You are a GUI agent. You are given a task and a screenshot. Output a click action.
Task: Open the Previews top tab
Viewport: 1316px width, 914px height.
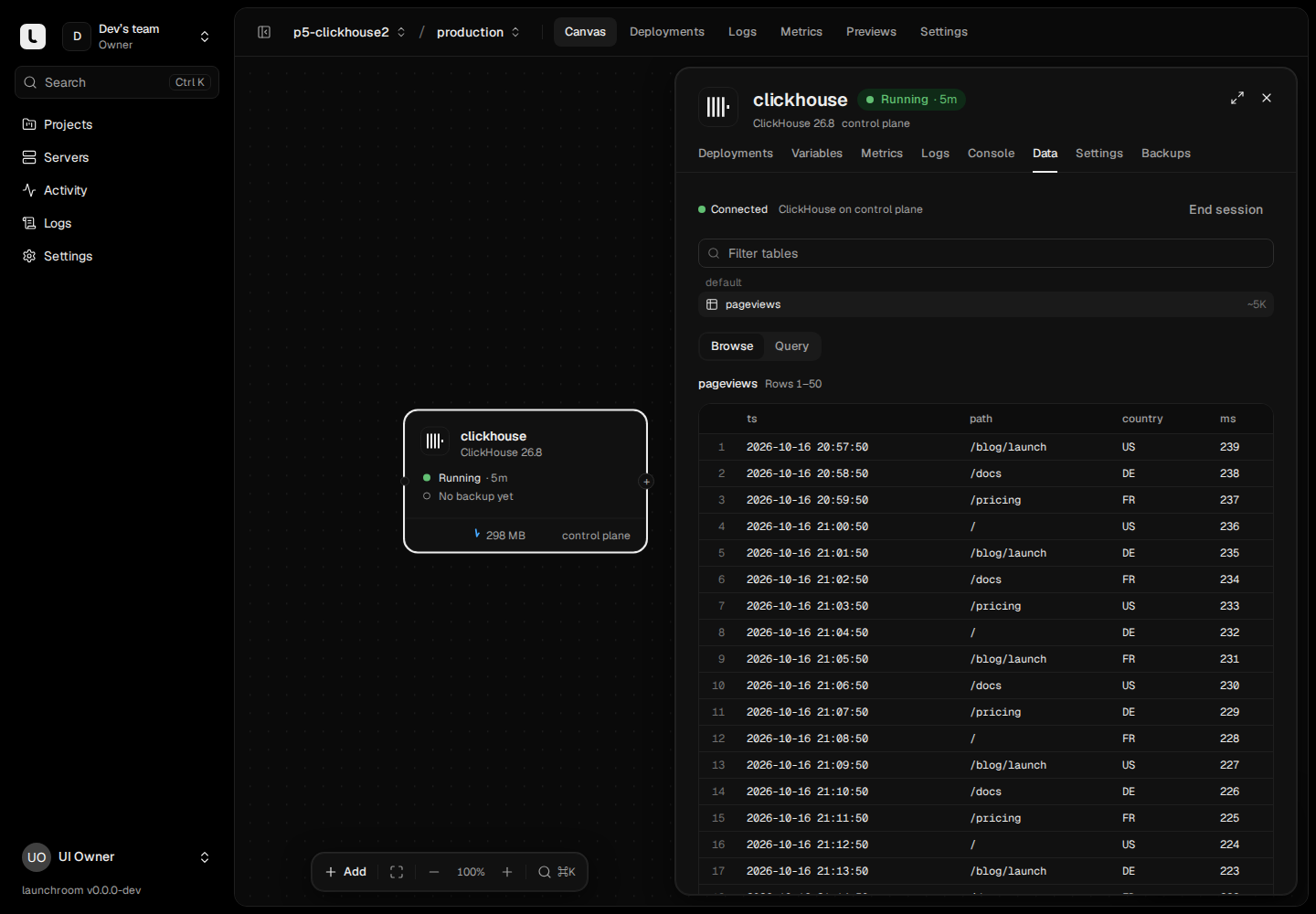tap(871, 32)
